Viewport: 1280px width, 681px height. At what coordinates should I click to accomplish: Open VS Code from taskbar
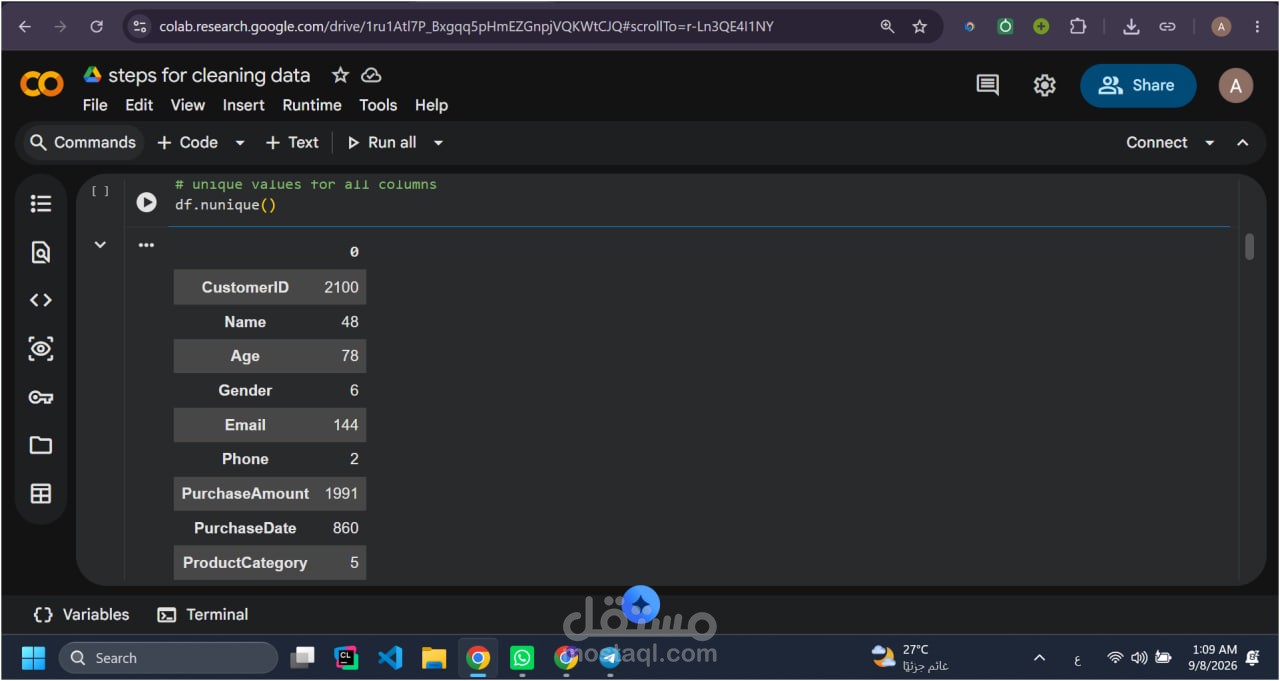tap(390, 658)
